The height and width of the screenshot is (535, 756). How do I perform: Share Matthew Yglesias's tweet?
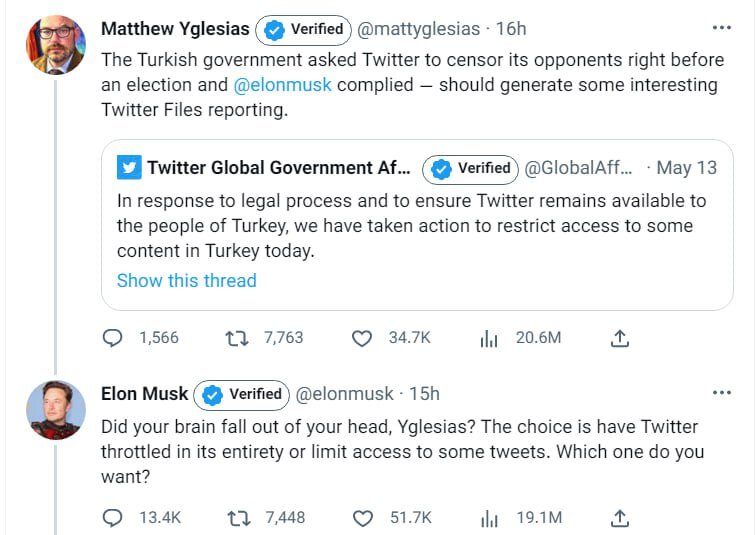click(x=619, y=338)
